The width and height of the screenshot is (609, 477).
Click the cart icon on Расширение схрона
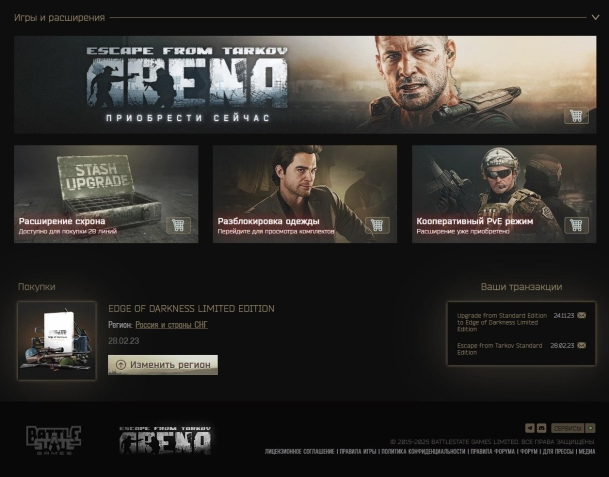[178, 225]
